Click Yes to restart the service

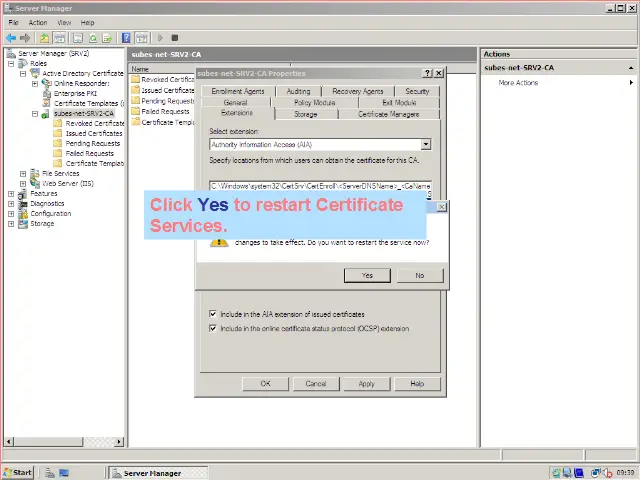tap(367, 275)
